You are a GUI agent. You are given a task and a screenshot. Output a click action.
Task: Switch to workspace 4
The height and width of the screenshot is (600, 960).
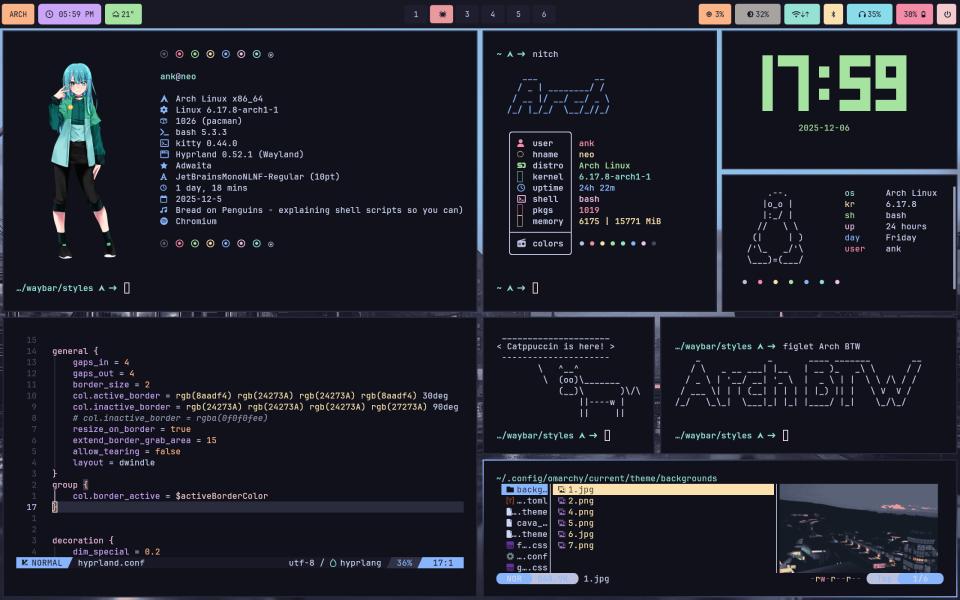coord(492,14)
